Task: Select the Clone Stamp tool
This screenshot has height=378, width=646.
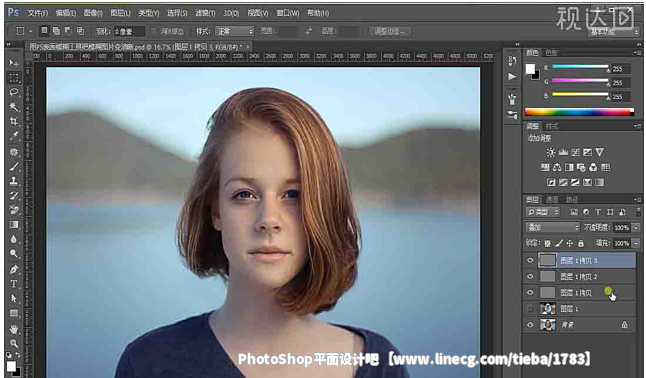Action: pyautogui.click(x=14, y=181)
